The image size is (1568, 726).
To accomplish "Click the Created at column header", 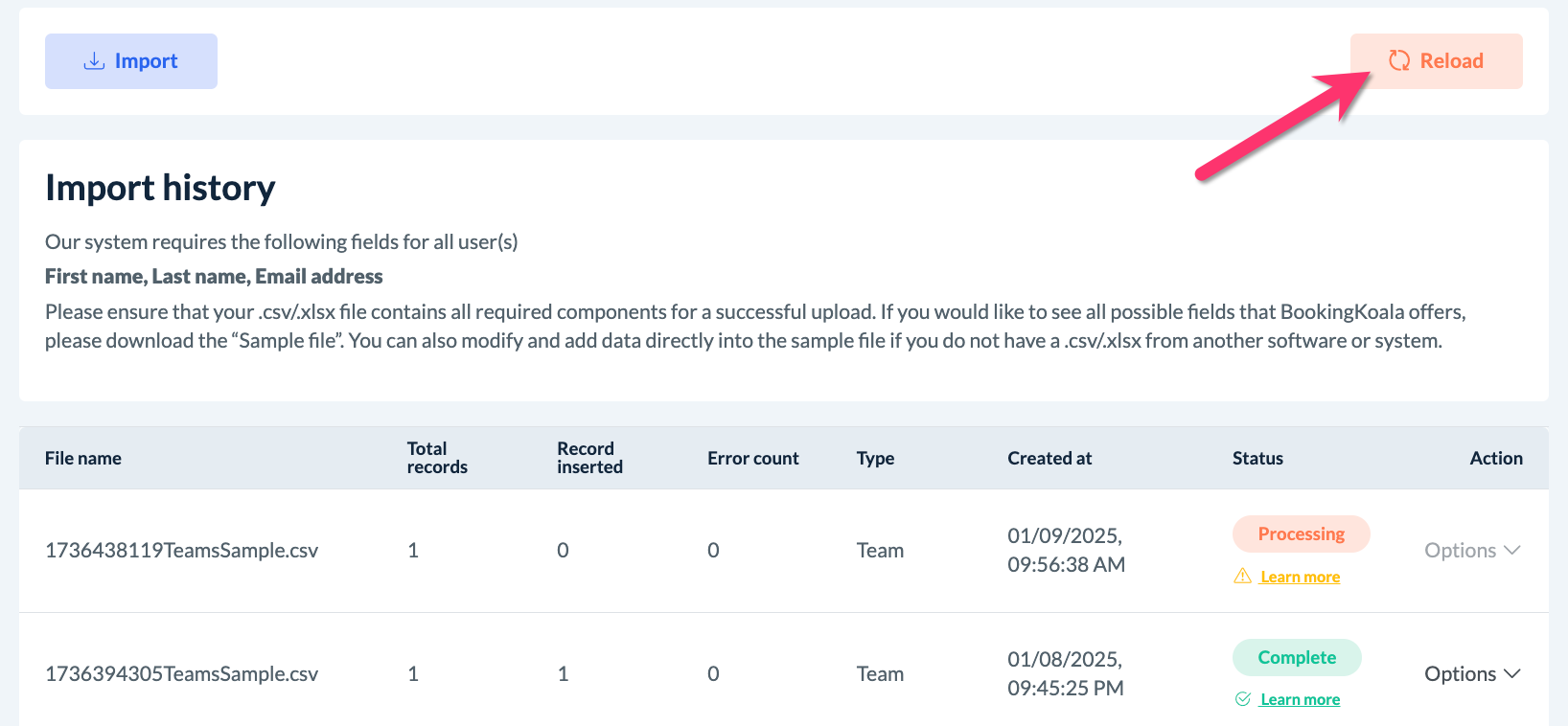I will click(x=1049, y=458).
